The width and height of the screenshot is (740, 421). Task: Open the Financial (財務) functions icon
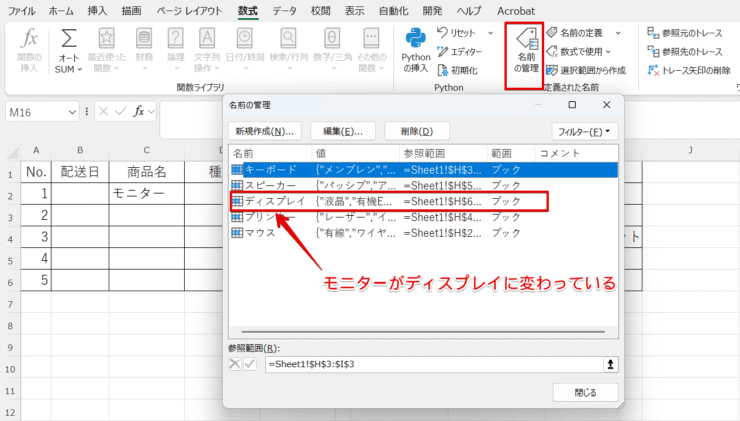[144, 39]
